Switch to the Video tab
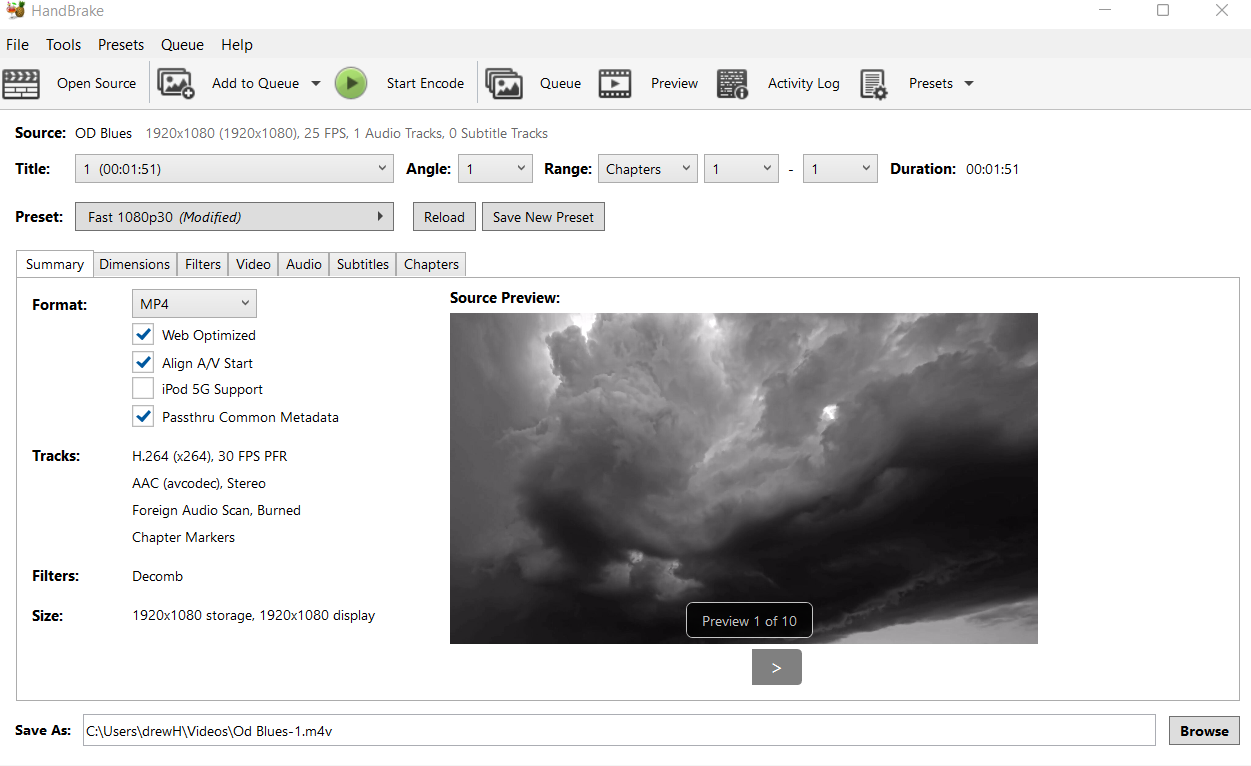This screenshot has width=1251, height=766. pyautogui.click(x=253, y=264)
